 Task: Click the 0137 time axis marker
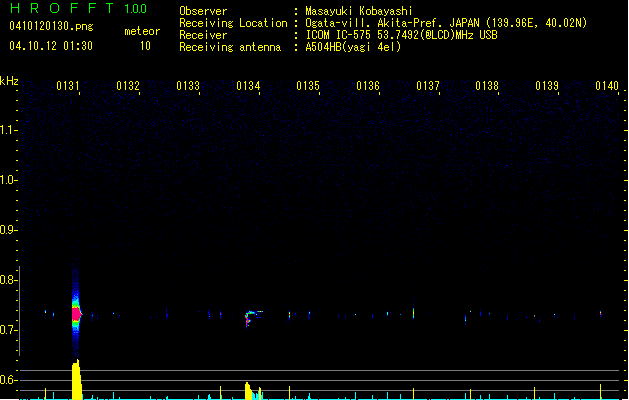428,86
